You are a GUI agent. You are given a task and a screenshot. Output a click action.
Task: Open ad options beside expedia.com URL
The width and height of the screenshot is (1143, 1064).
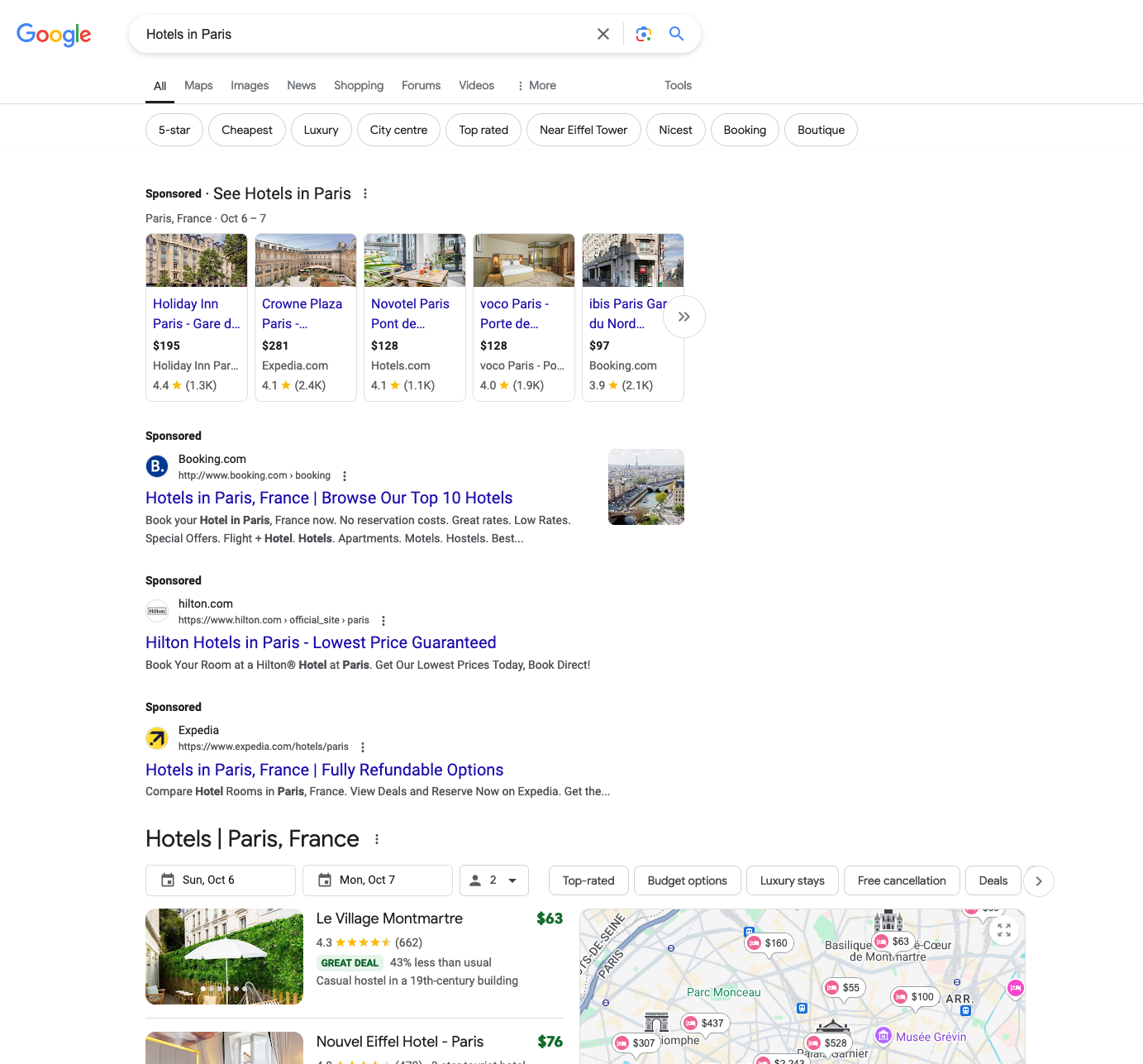[363, 747]
